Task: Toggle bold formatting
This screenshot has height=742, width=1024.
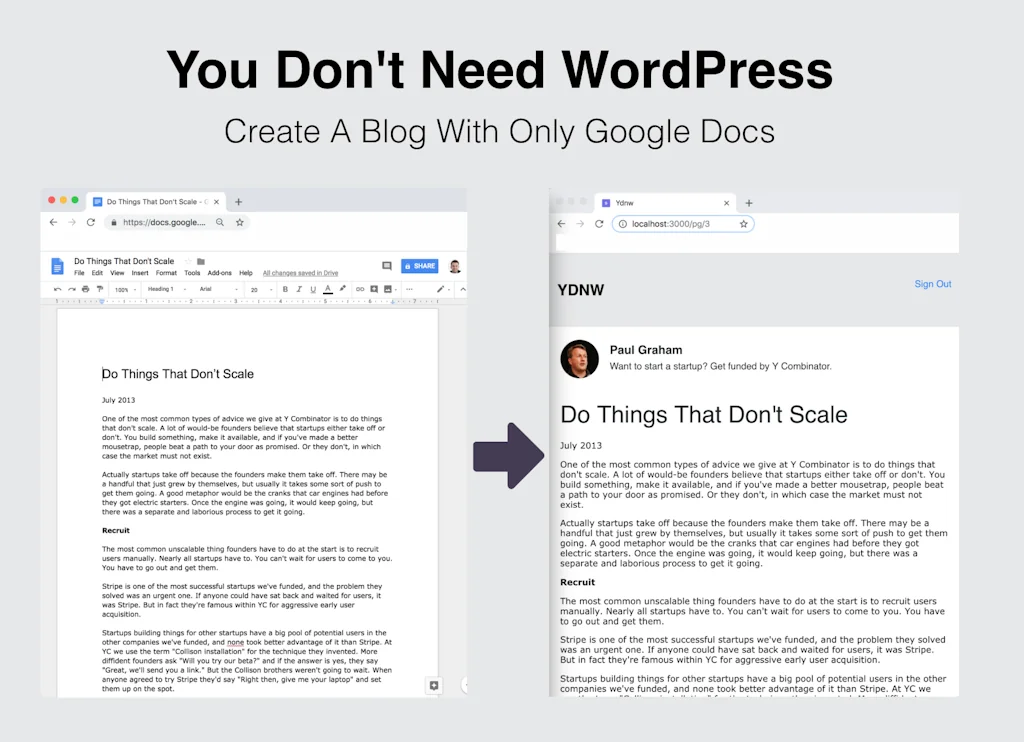Action: click(x=285, y=290)
